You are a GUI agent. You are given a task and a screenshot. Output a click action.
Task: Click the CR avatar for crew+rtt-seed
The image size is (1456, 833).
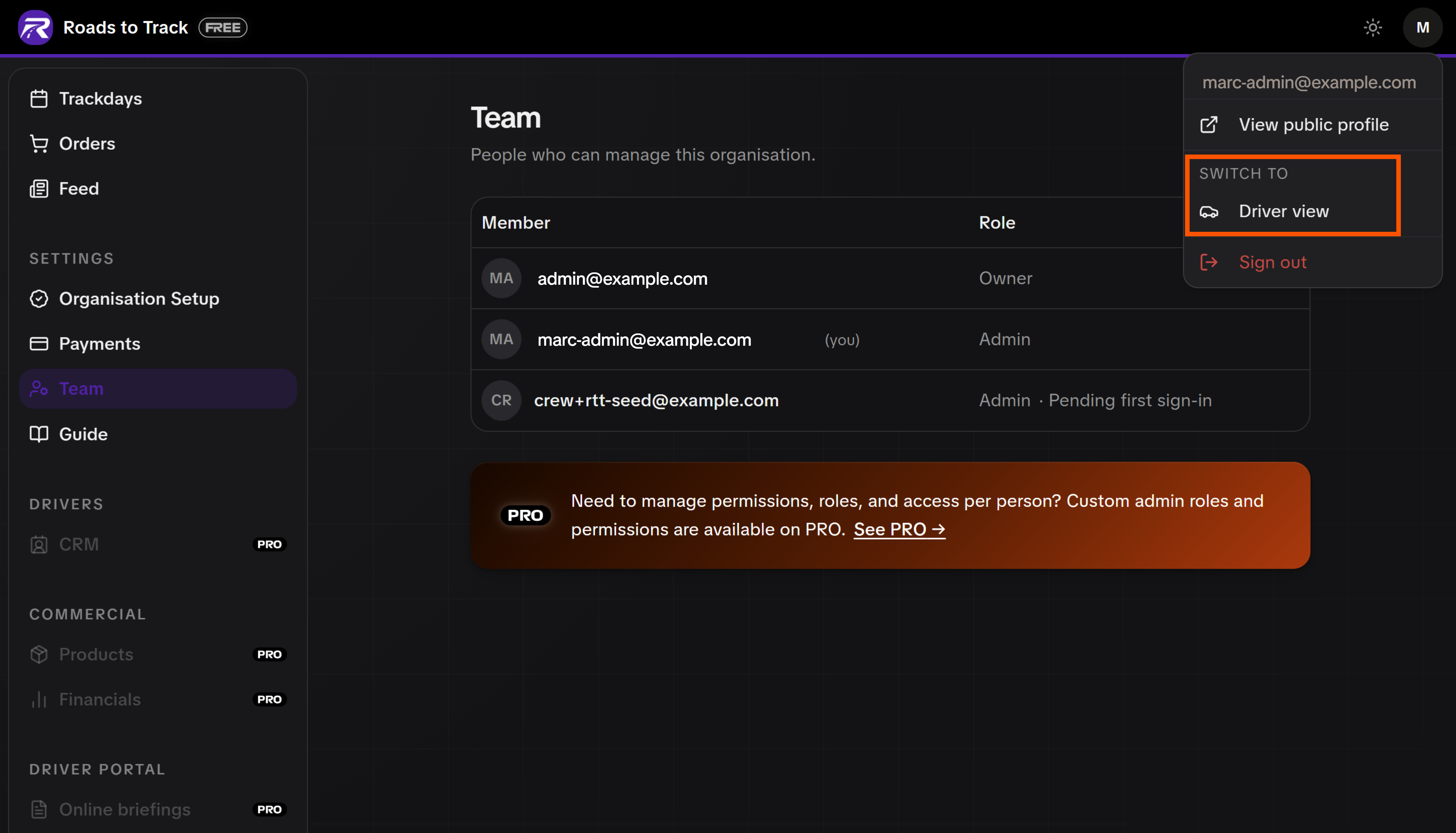pos(501,401)
